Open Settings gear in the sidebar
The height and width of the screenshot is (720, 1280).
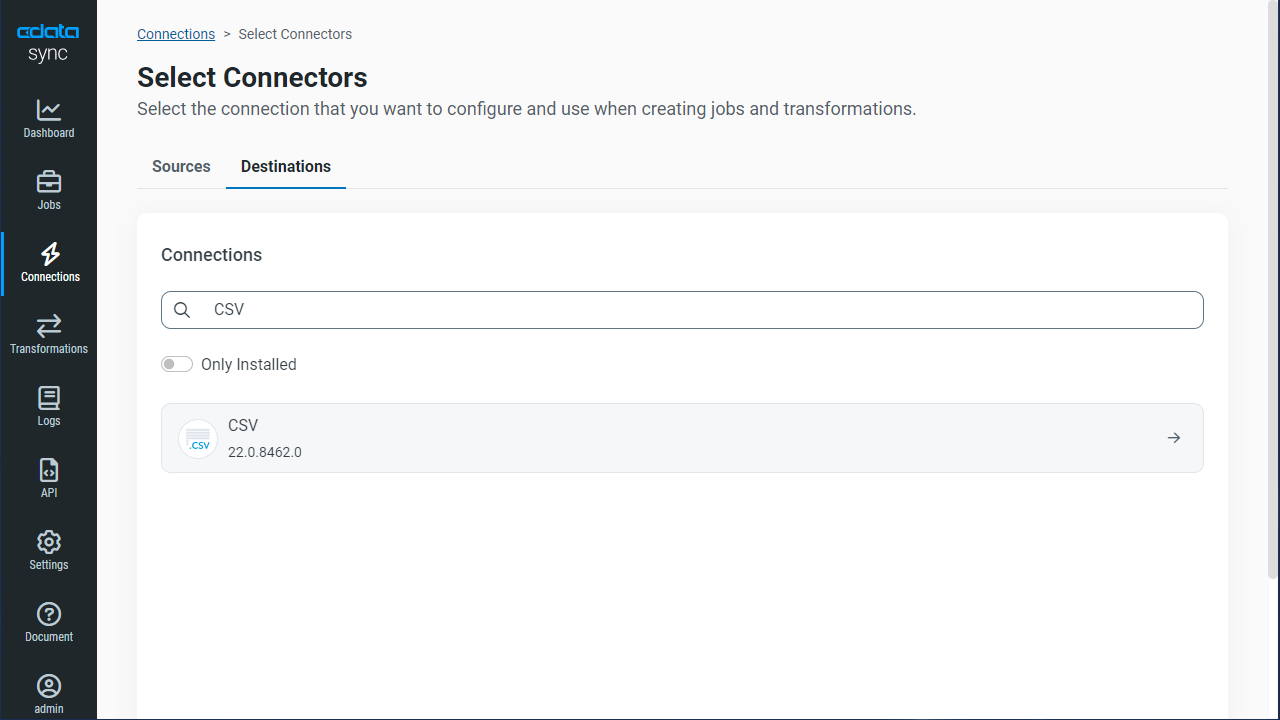click(48, 542)
